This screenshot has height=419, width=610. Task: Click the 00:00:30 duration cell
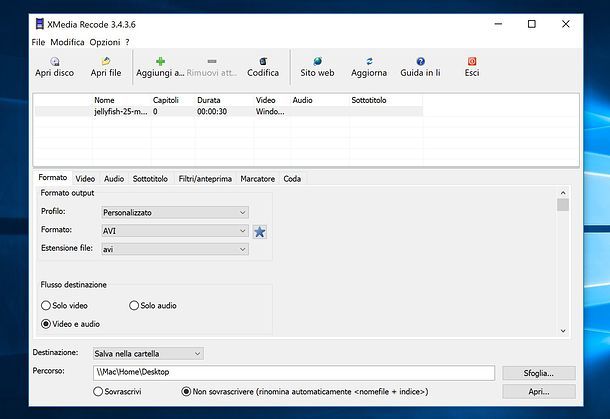tap(212, 112)
